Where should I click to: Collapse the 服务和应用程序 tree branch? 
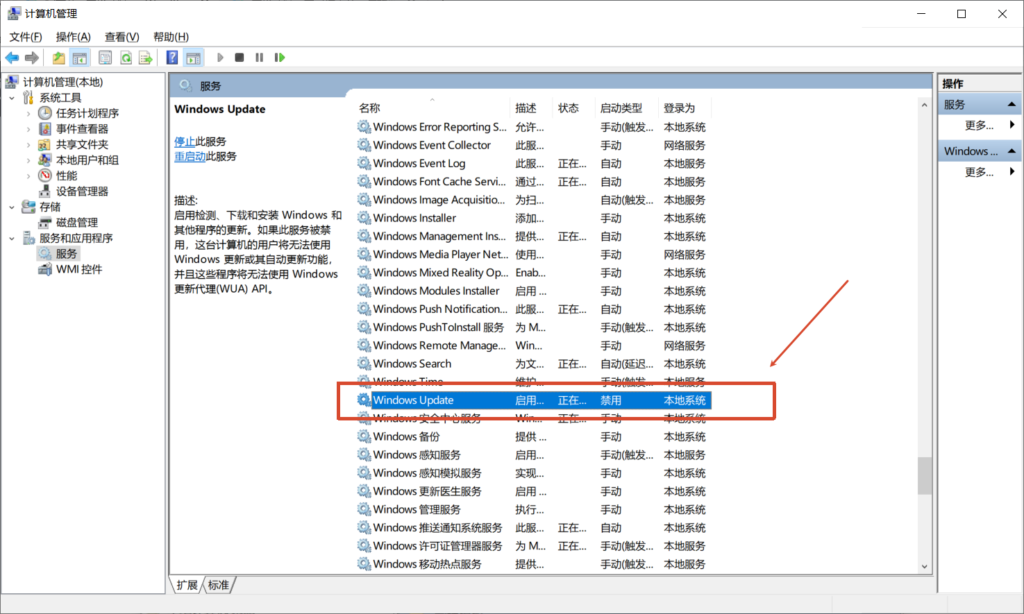tap(12, 238)
